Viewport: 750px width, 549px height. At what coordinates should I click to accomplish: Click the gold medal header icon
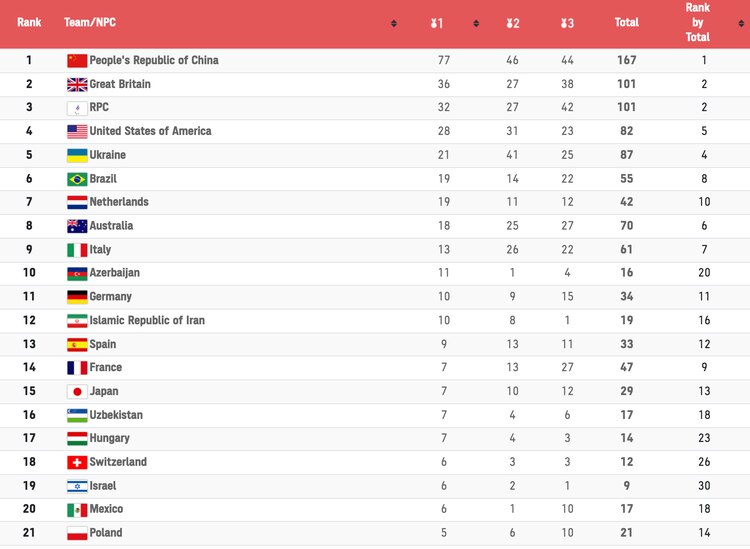point(436,22)
